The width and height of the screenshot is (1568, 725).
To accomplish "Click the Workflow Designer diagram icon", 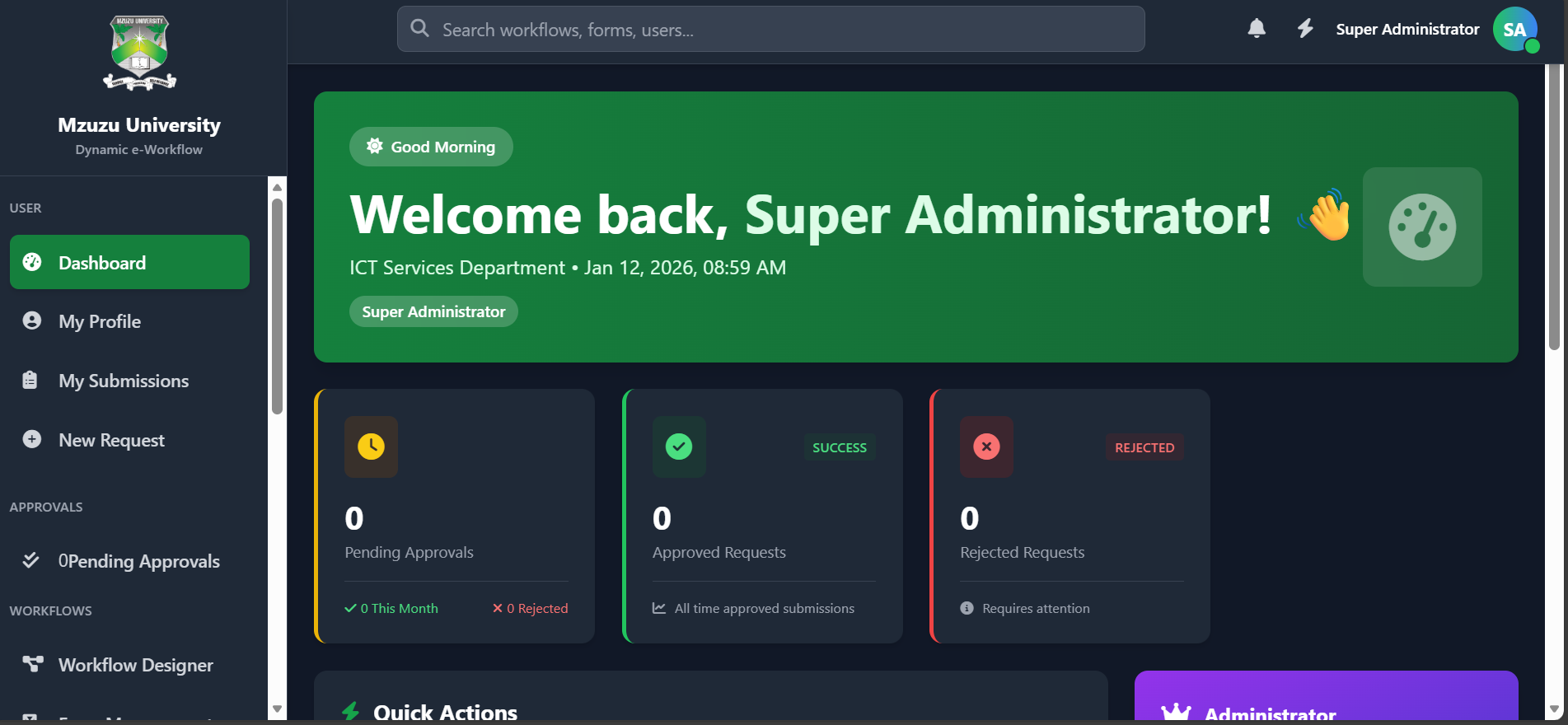I will tap(32, 664).
